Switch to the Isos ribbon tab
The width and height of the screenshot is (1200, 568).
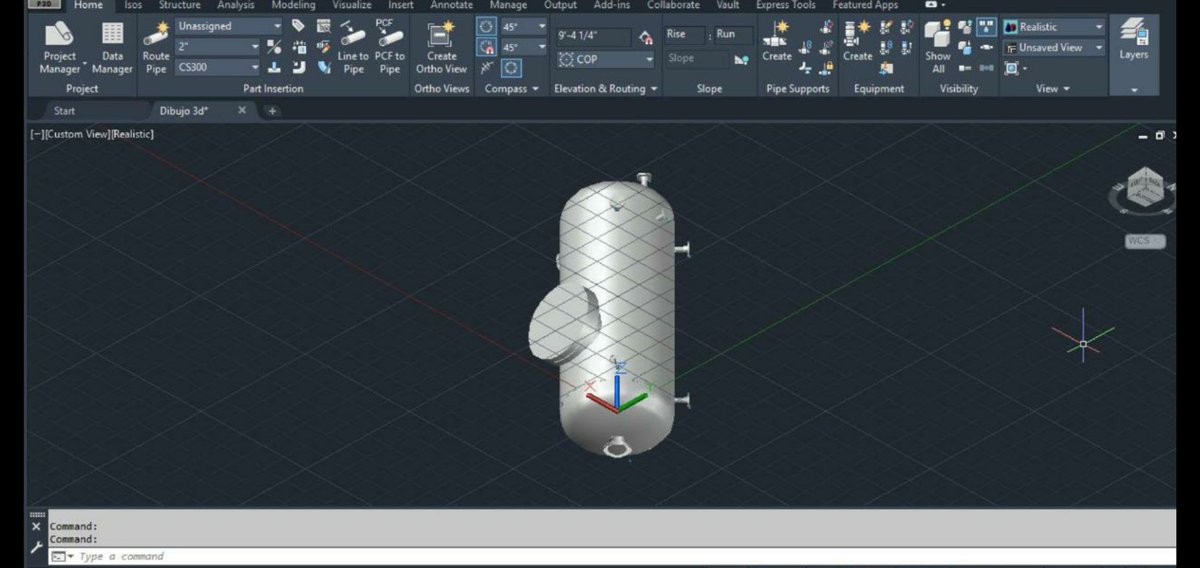pos(133,5)
